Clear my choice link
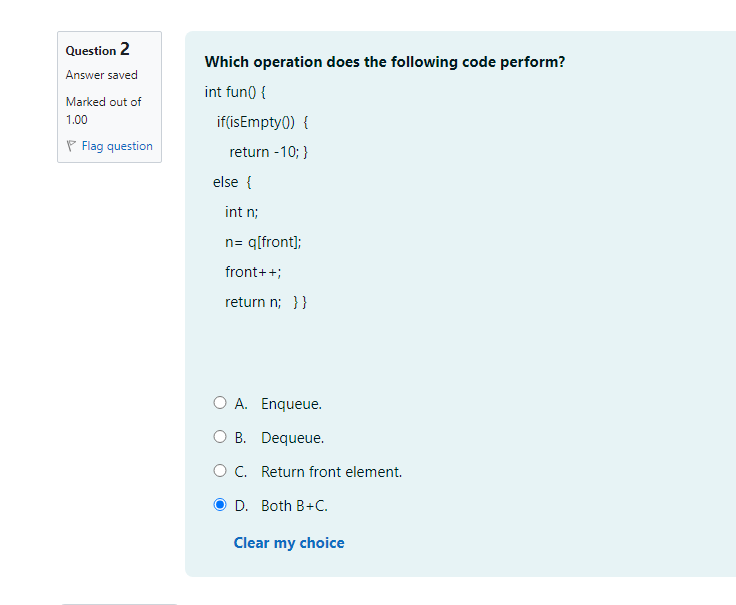Image resolution: width=736 pixels, height=605 pixels. point(289,543)
